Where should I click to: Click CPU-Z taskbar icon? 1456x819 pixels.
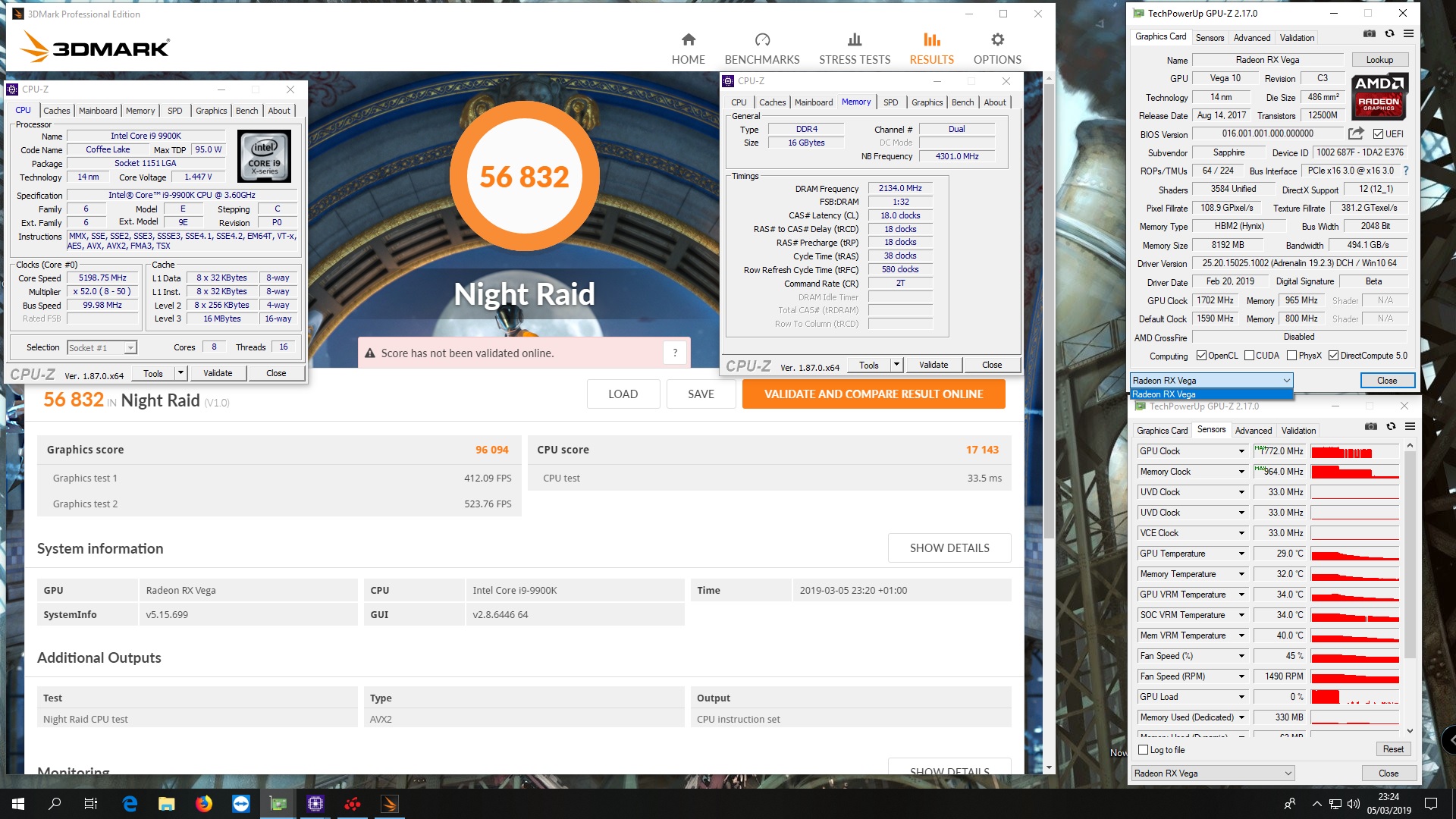pos(315,804)
